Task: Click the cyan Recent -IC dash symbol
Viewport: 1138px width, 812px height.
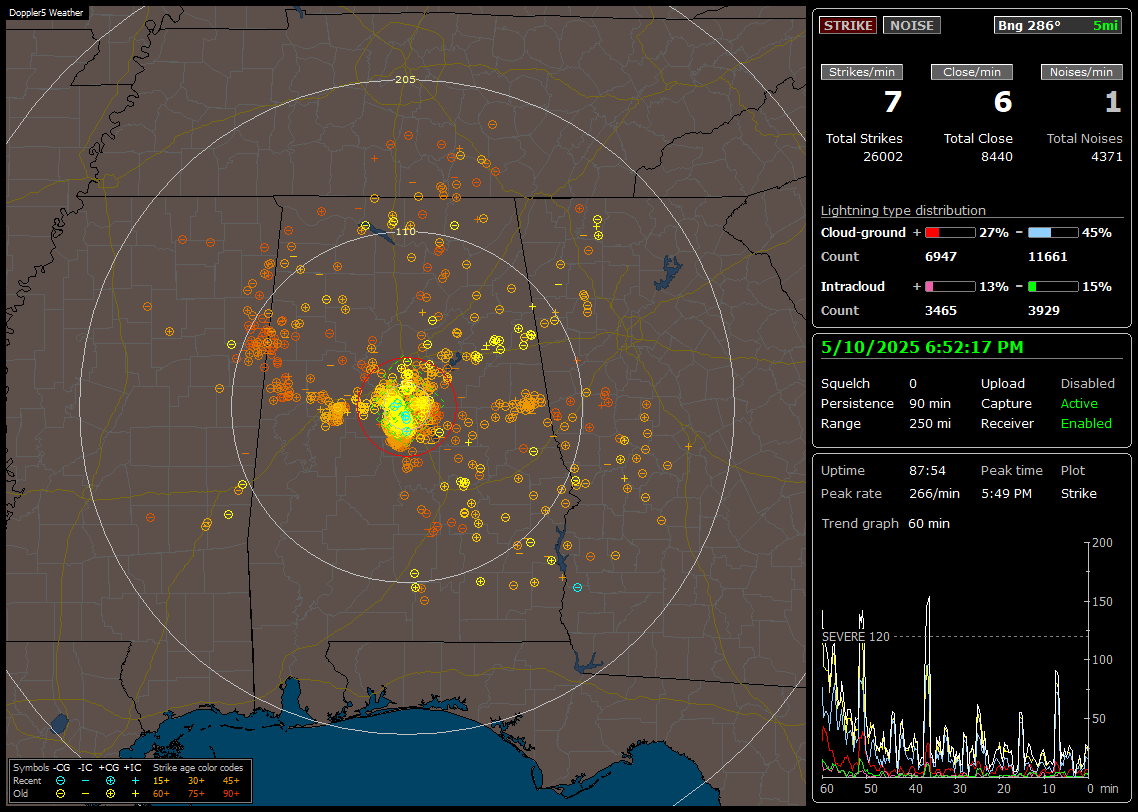Action: (86, 781)
